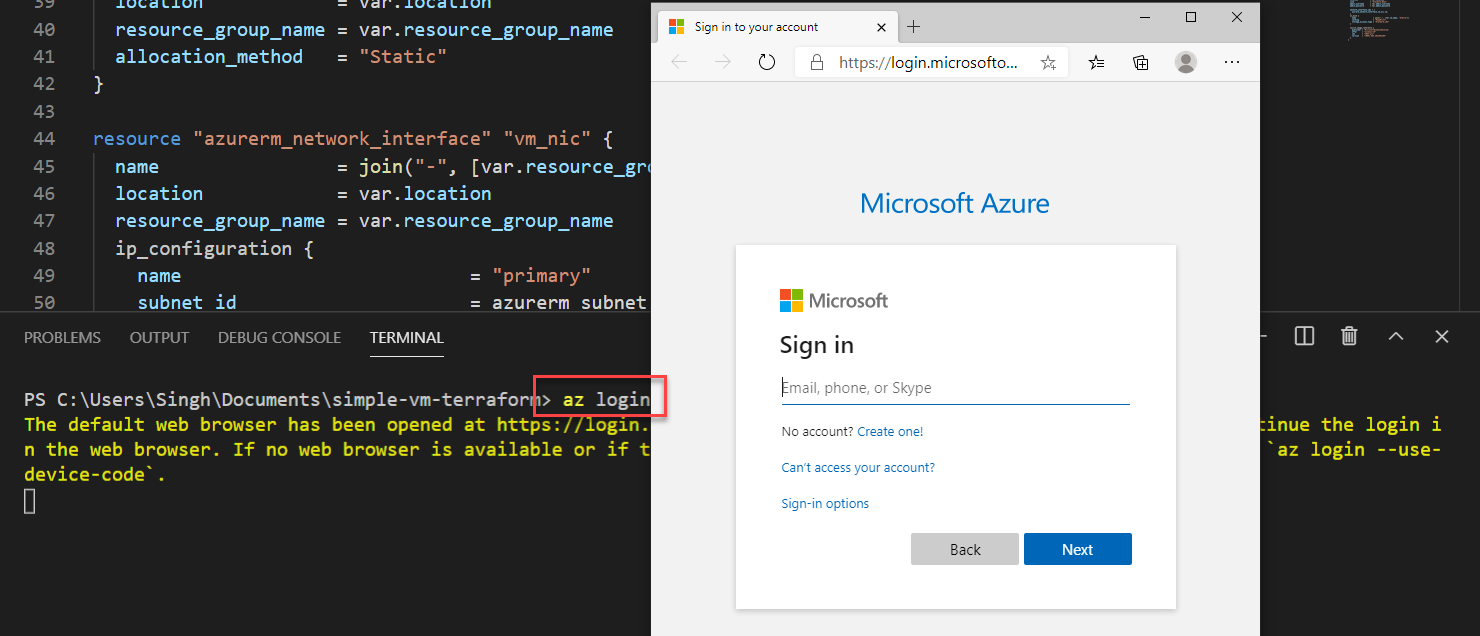This screenshot has height=636, width=1480.
Task: Open the DEBUG CONSOLE tab
Action: coord(279,337)
